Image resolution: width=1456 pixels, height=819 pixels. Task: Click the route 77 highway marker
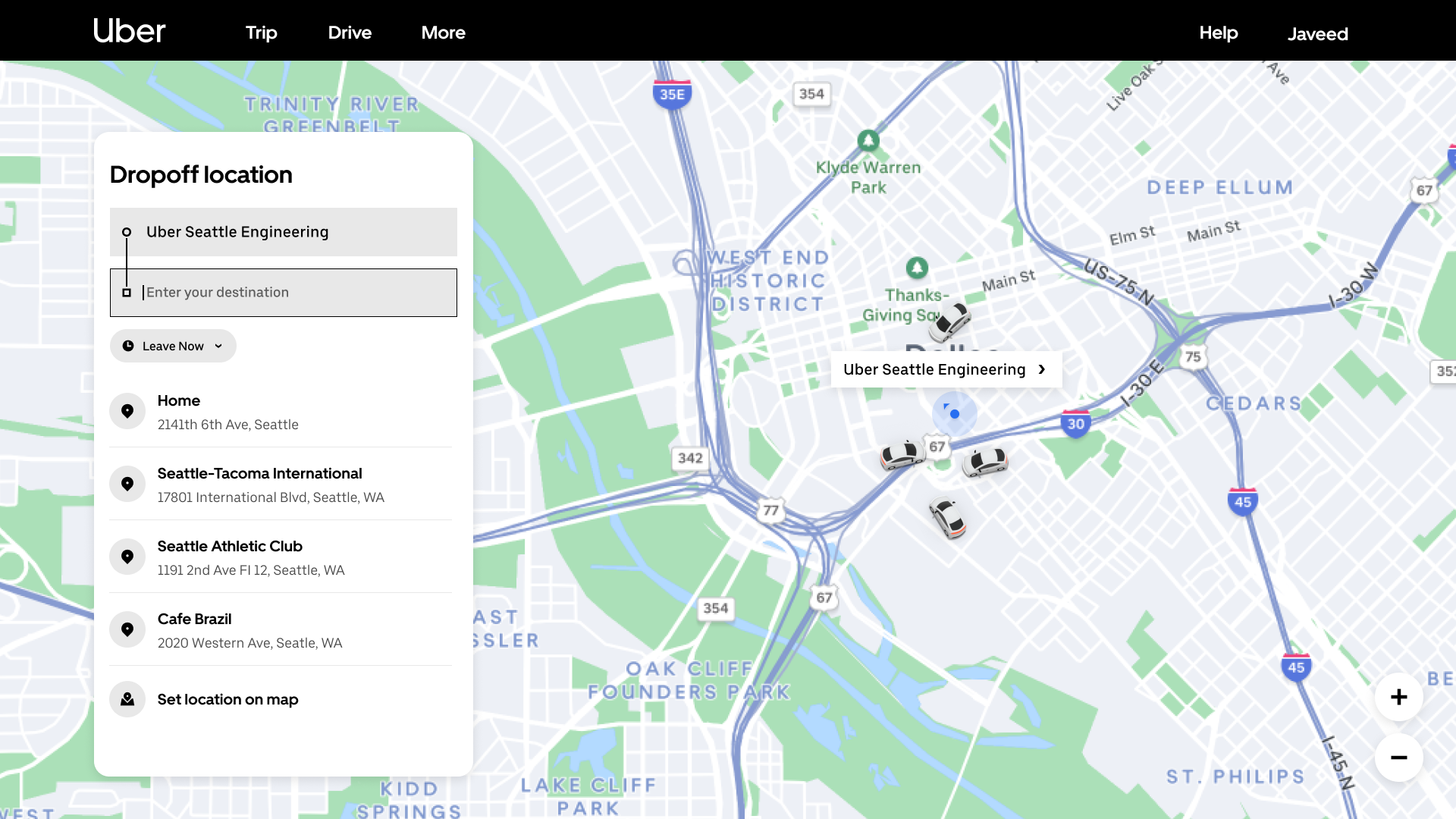(771, 510)
